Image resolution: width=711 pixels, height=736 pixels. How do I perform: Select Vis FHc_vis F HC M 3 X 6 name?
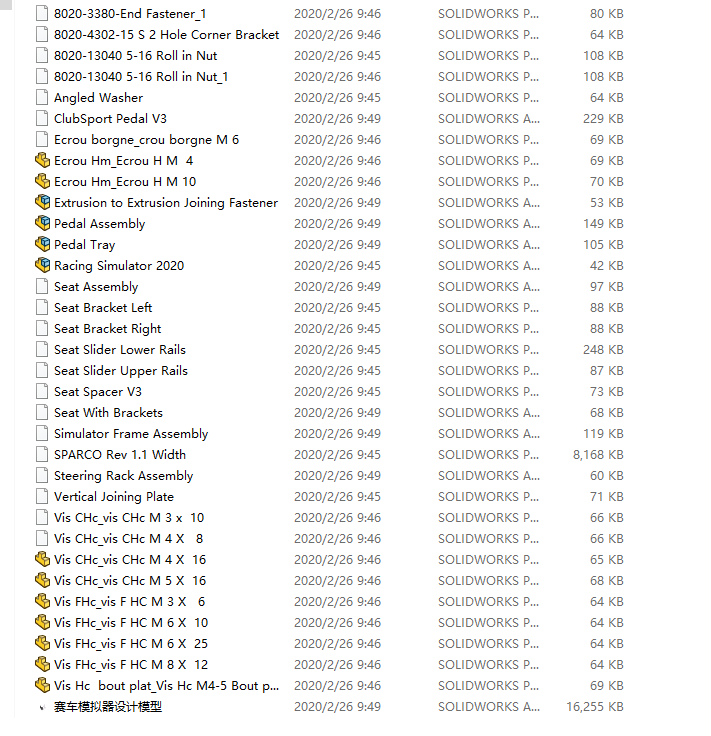[130, 602]
